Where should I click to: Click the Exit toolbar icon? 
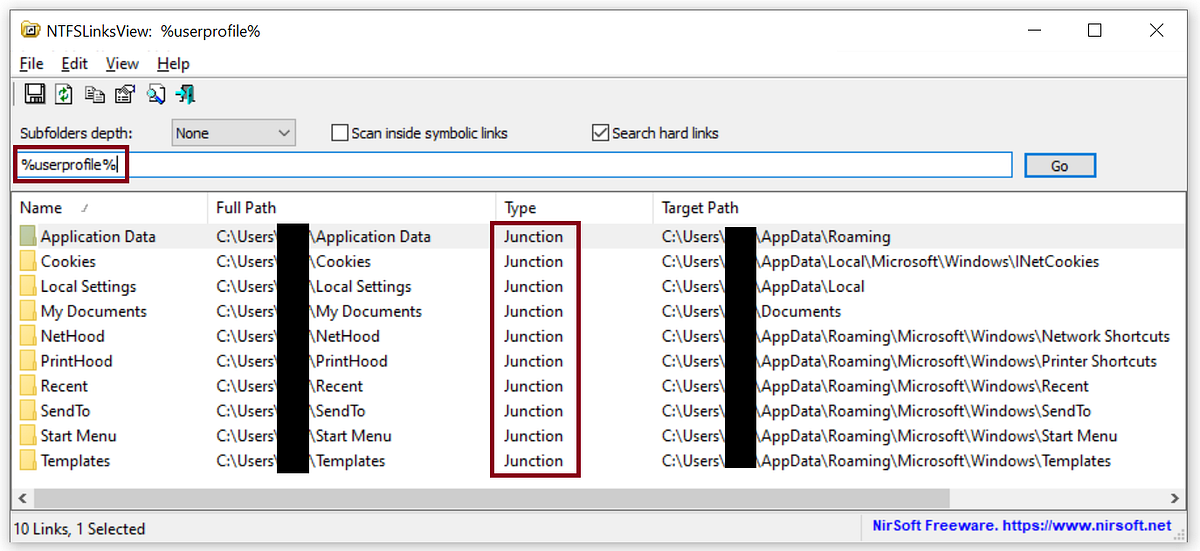point(185,94)
